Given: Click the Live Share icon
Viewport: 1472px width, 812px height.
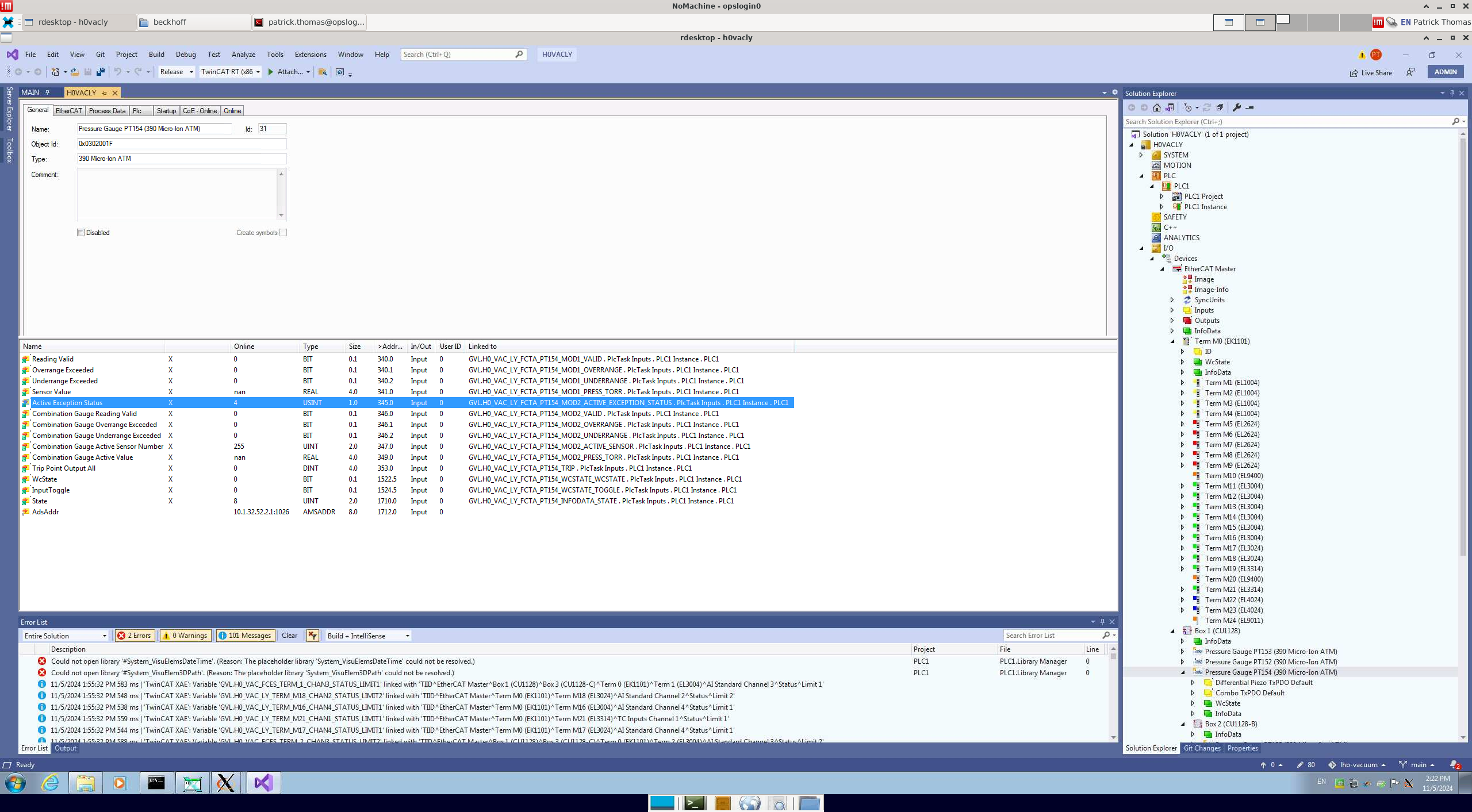Looking at the screenshot, I should tap(1354, 73).
